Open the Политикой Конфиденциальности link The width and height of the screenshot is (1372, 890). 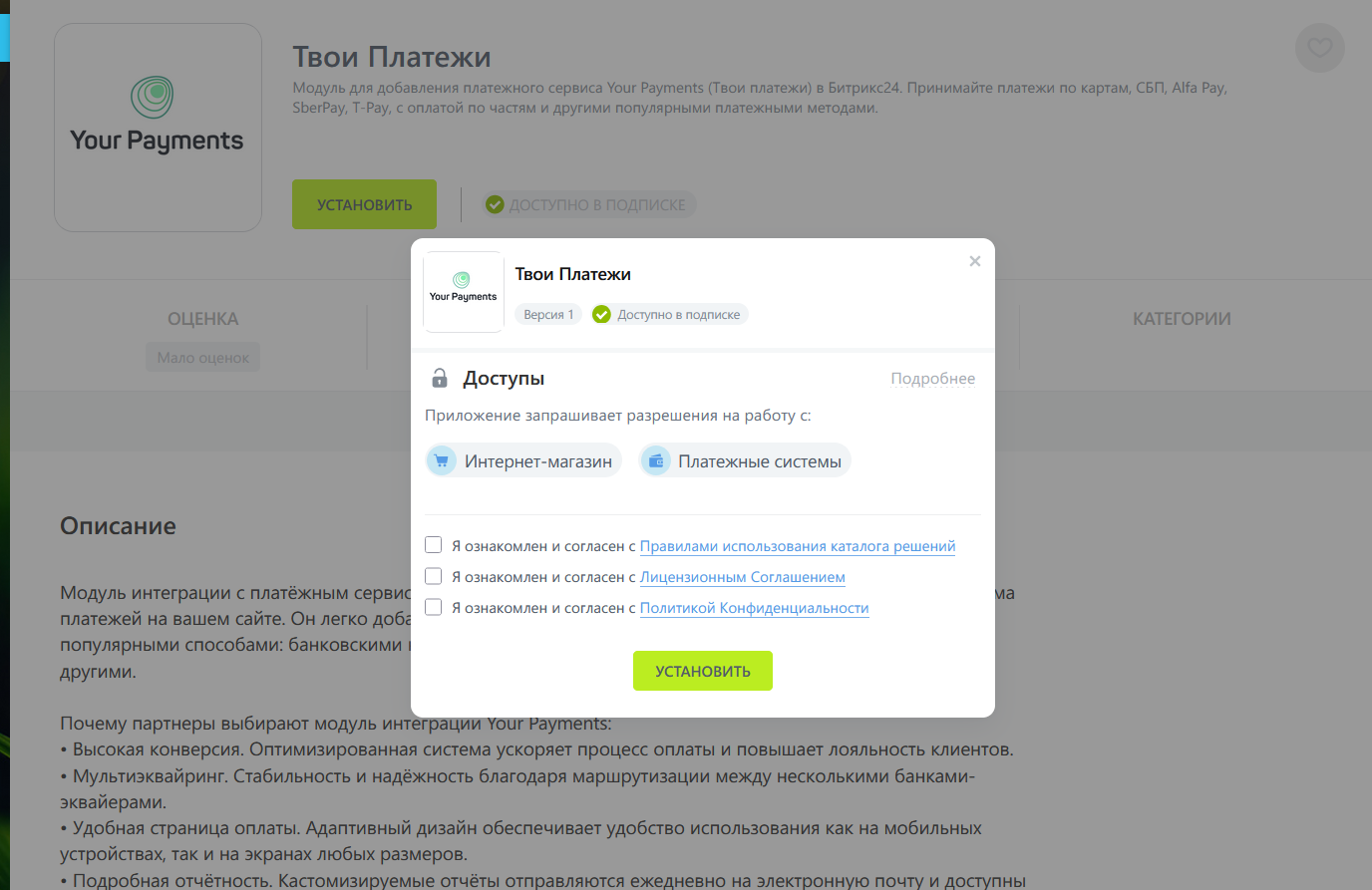click(755, 608)
